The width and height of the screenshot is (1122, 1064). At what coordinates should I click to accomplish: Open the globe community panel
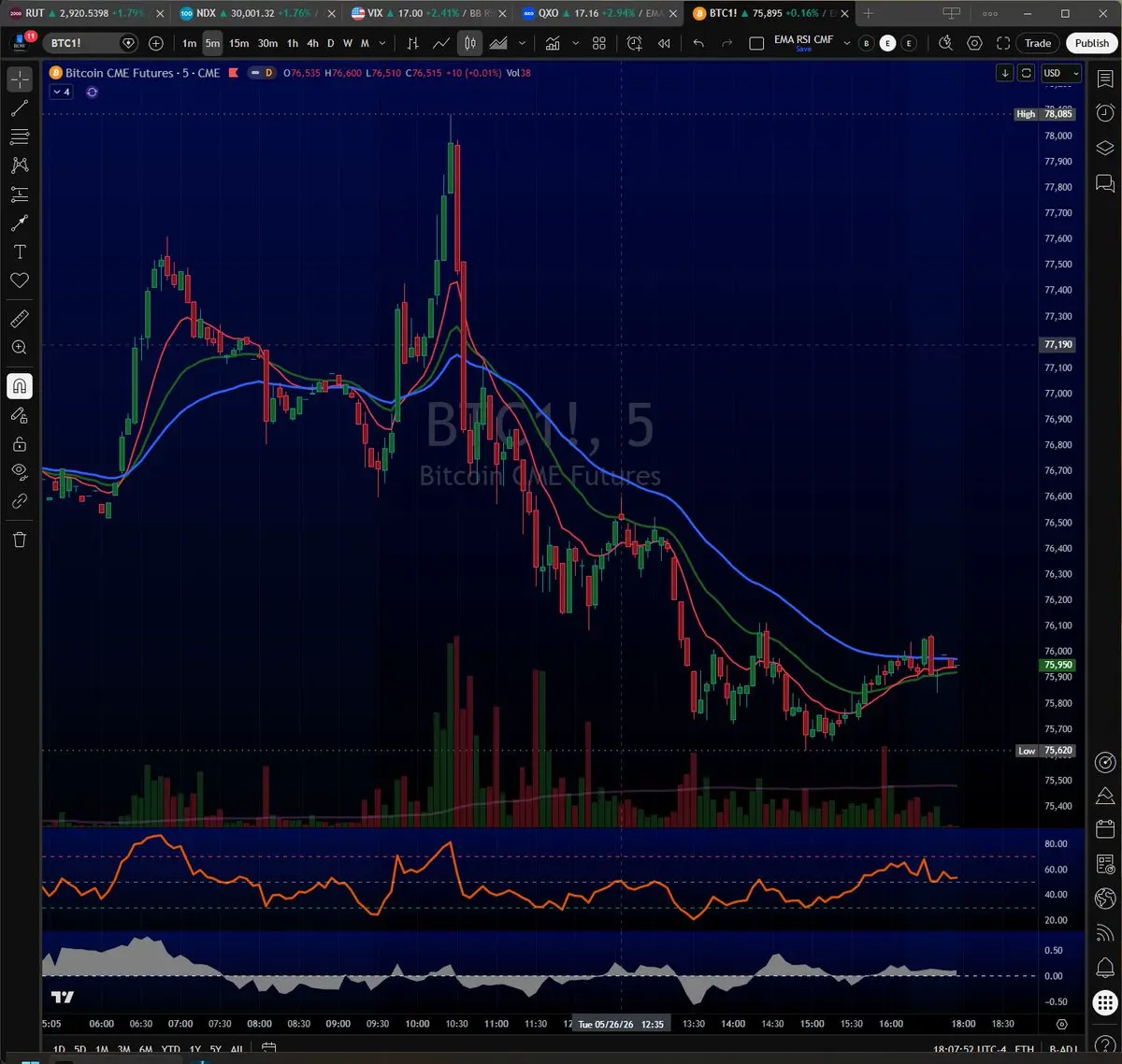1104,899
